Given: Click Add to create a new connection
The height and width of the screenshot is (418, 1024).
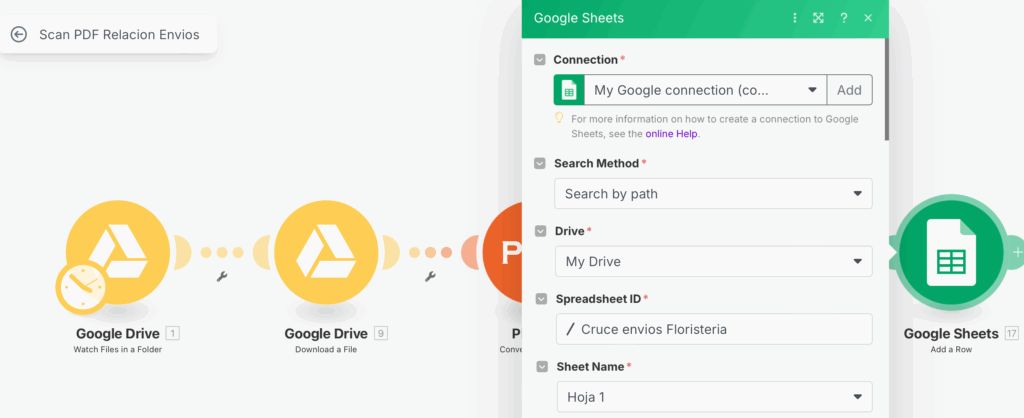Looking at the screenshot, I should [x=850, y=90].
